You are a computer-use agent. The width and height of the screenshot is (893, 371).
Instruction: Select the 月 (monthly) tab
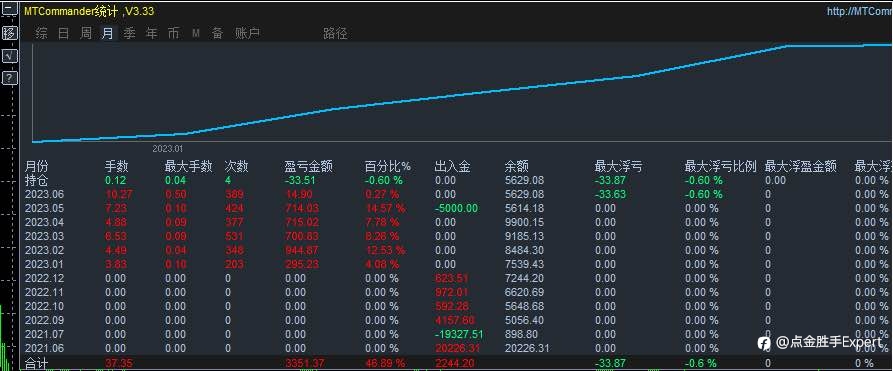[x=107, y=33]
